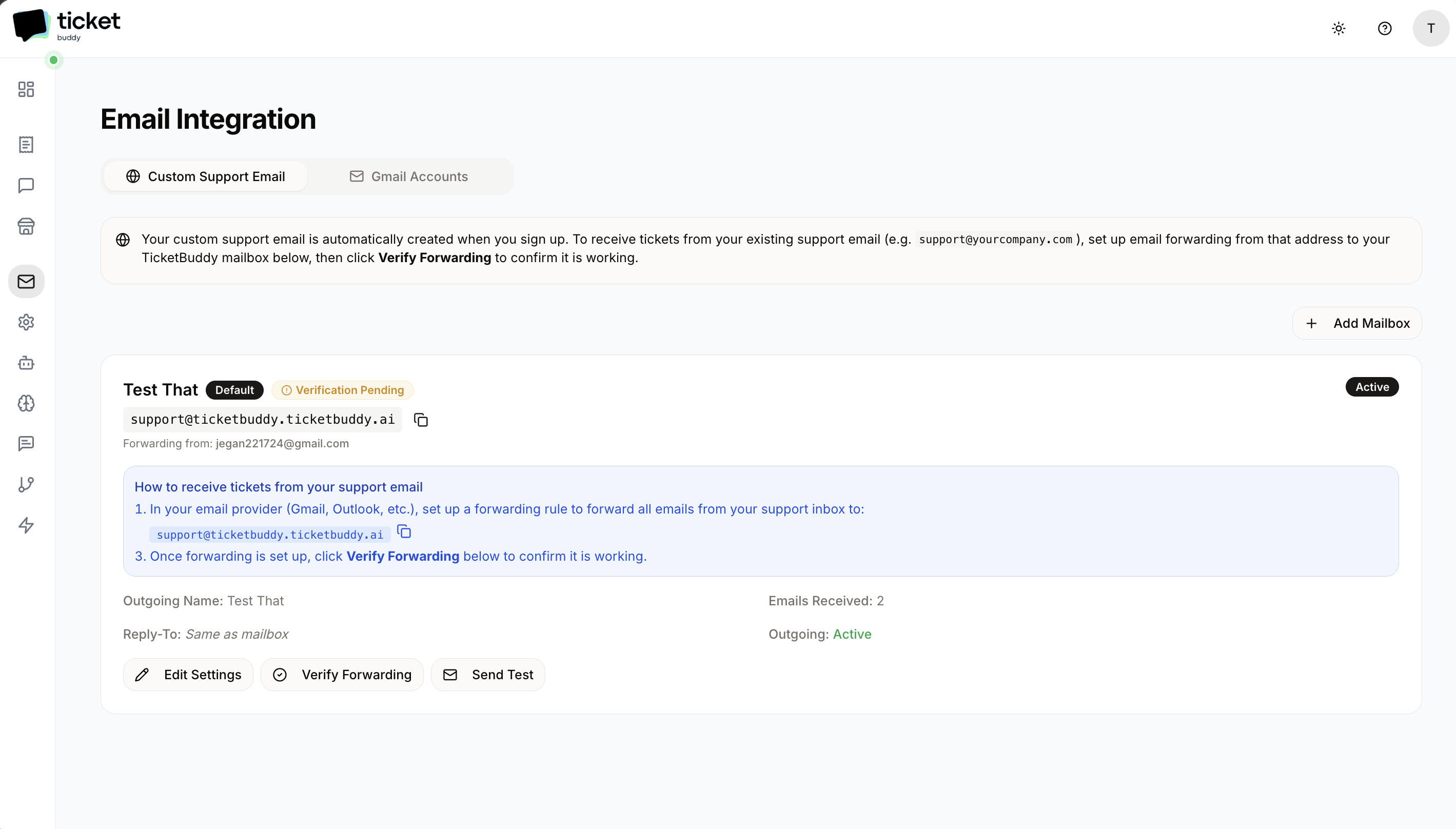Select the automations lightning icon in sidebar
1456x829 pixels.
26,525
